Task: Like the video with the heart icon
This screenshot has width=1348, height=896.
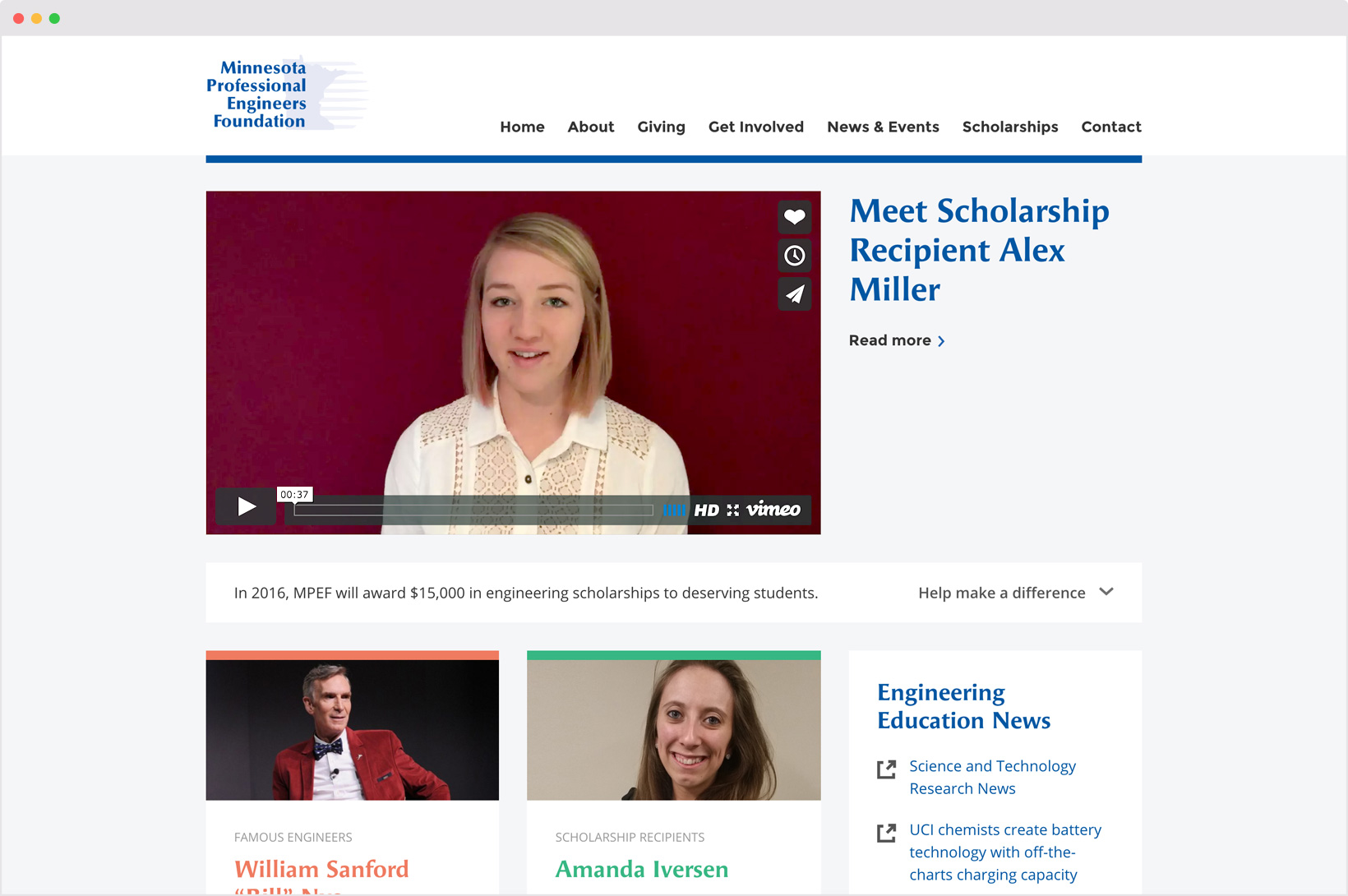Action: (x=794, y=217)
